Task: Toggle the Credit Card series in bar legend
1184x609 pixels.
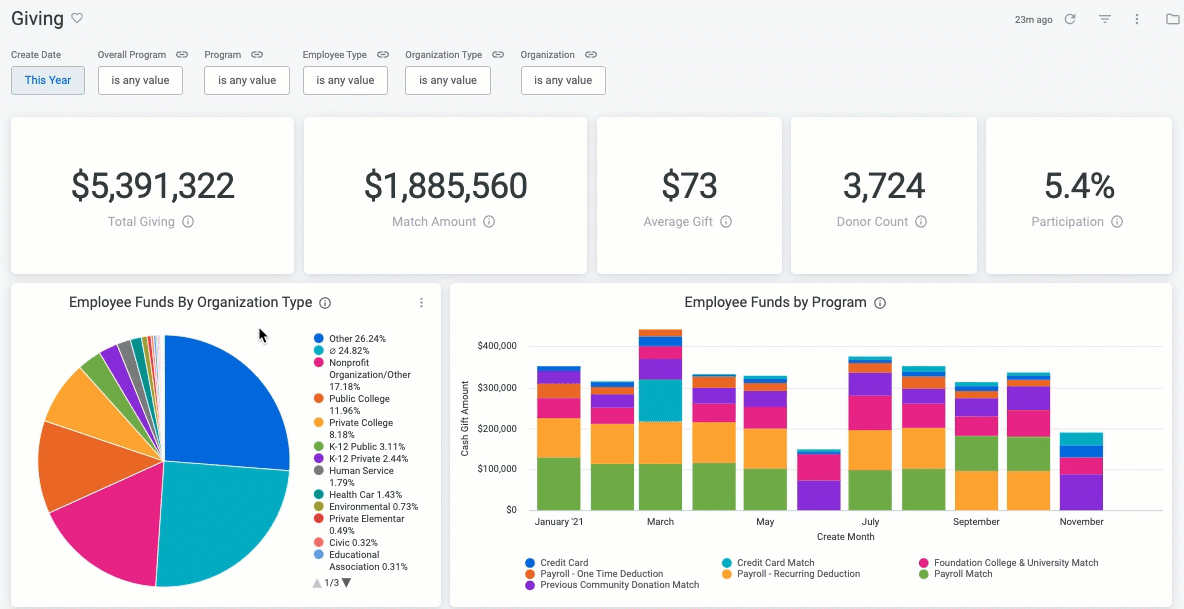Action: pos(557,563)
